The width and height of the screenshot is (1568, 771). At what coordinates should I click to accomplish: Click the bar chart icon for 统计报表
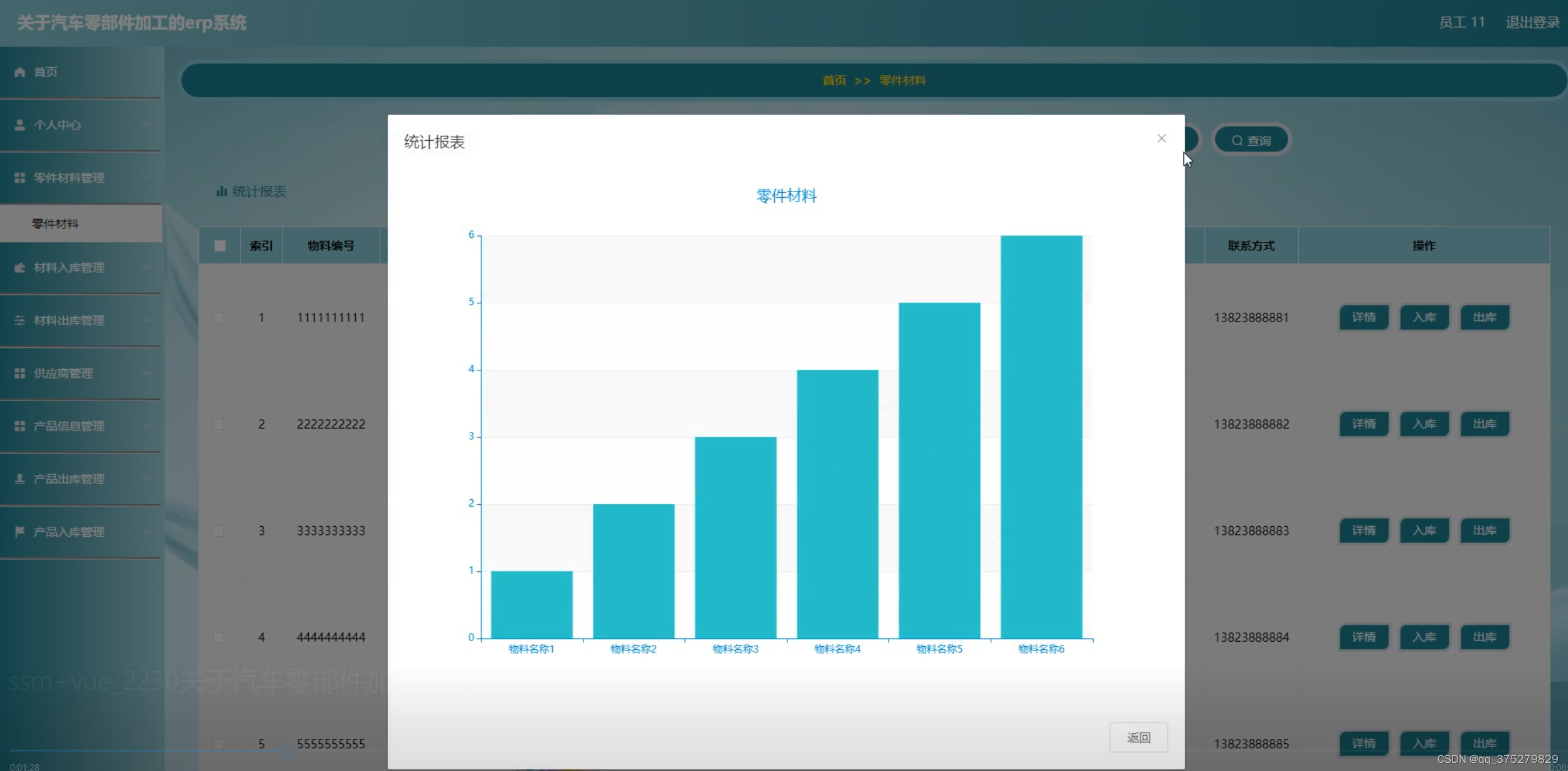221,191
